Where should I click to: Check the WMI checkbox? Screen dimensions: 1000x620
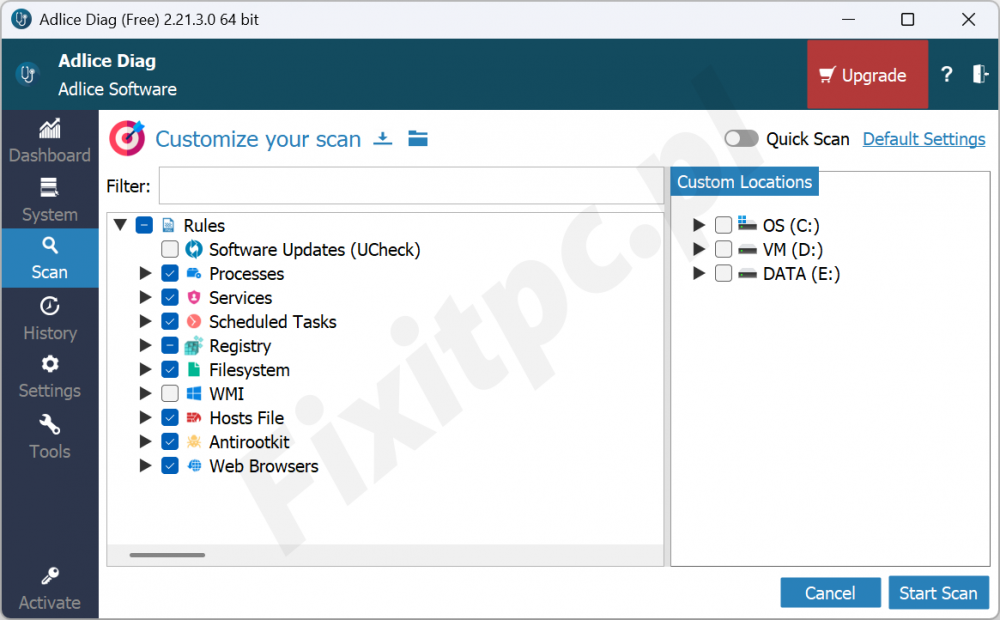pyautogui.click(x=170, y=394)
